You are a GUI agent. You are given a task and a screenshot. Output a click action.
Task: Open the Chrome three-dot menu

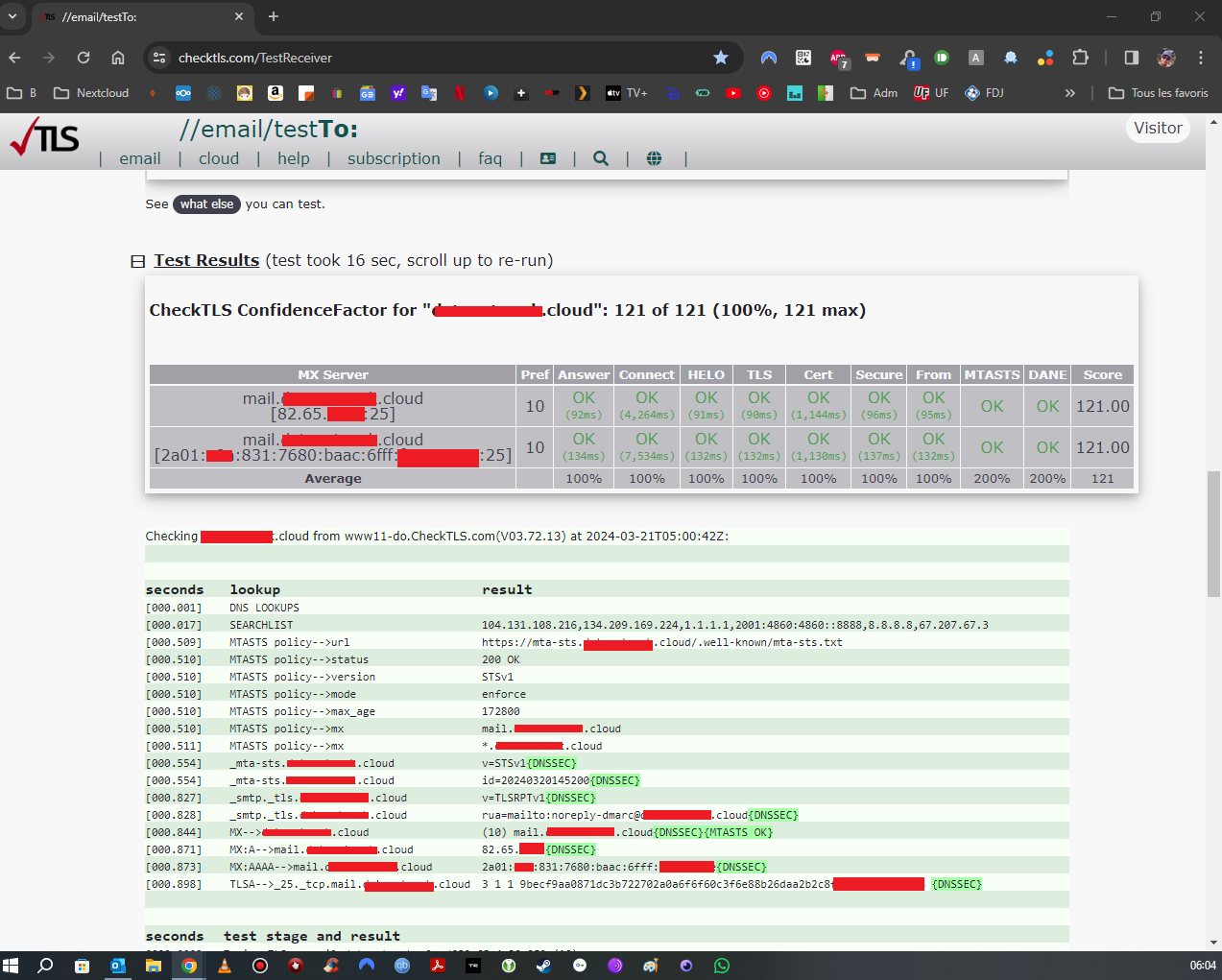pyautogui.click(x=1200, y=58)
